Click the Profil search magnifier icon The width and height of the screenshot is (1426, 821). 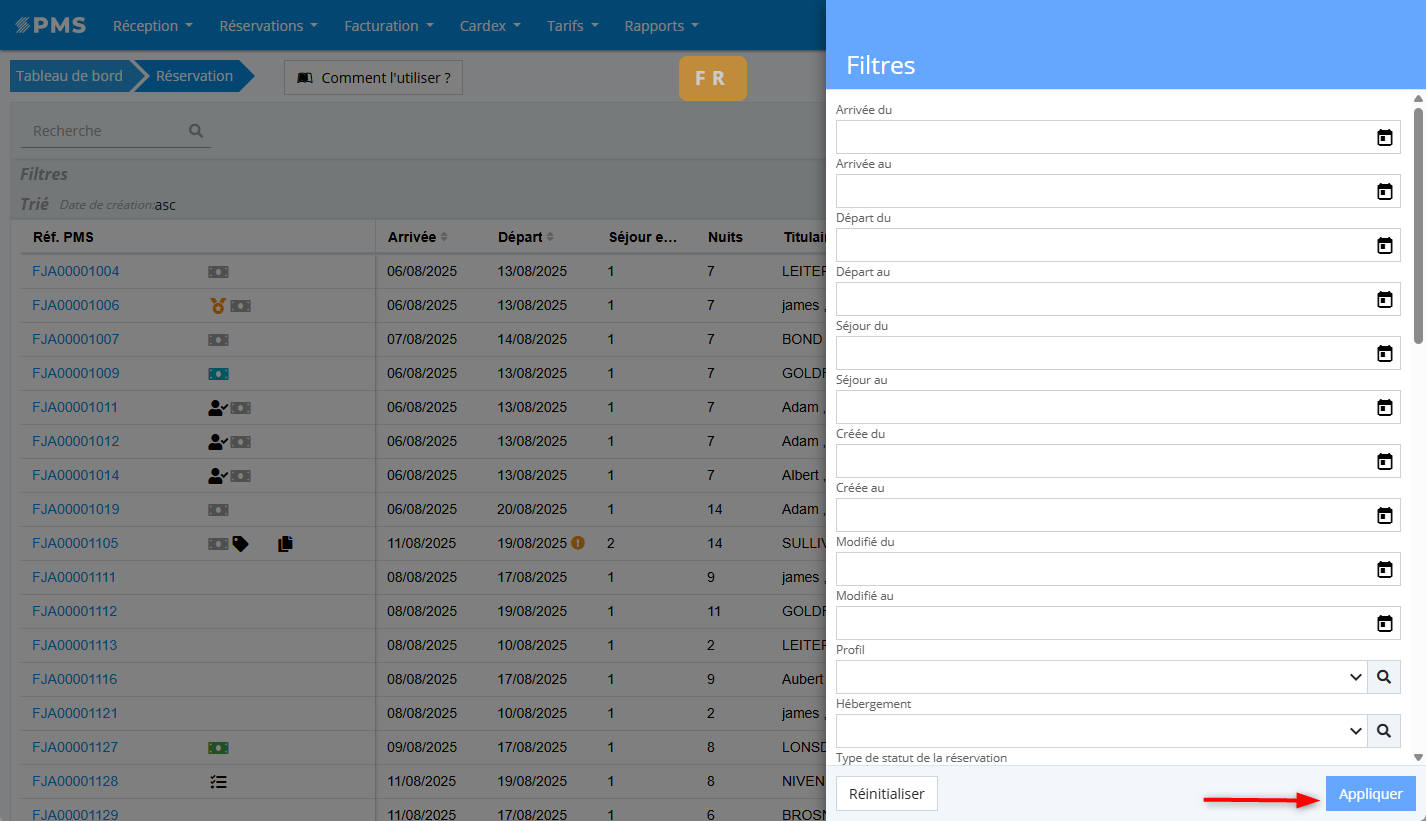[1384, 677]
